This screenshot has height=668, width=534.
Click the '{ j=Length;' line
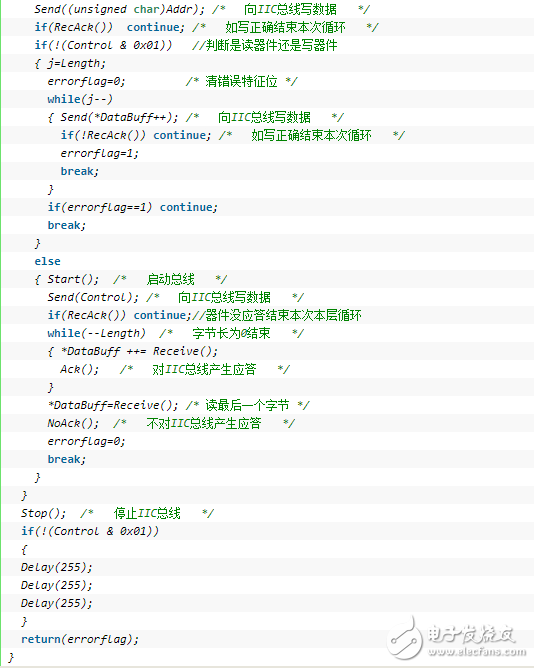click(70, 63)
